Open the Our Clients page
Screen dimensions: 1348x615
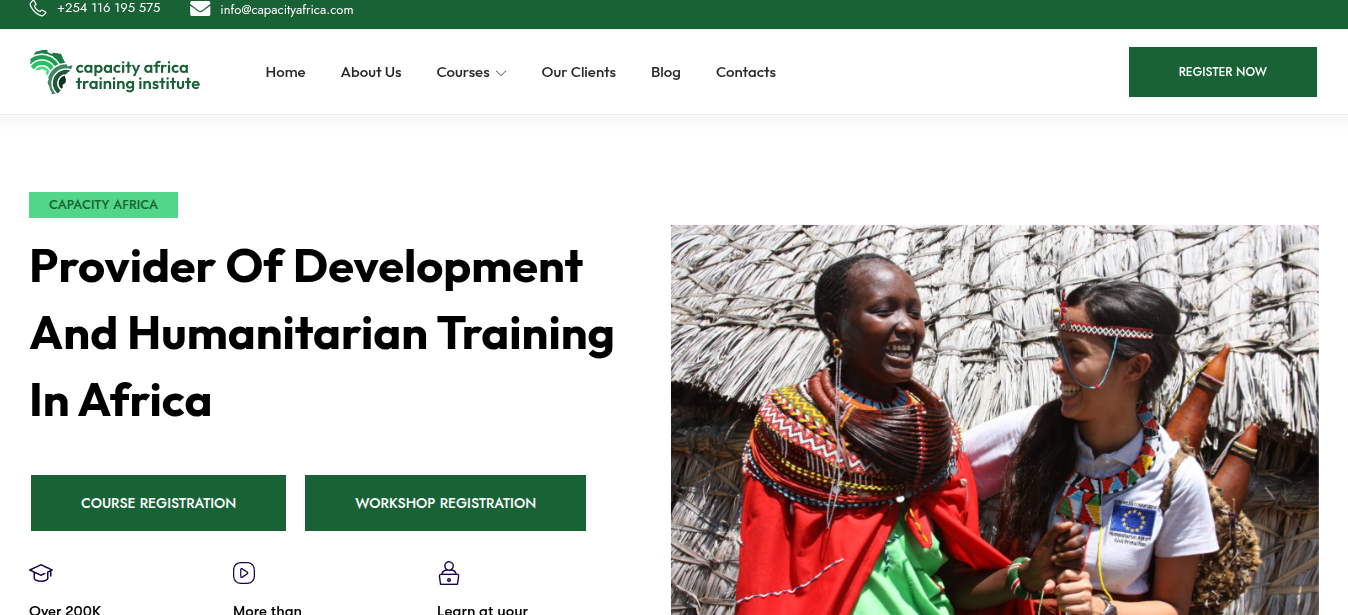[578, 72]
